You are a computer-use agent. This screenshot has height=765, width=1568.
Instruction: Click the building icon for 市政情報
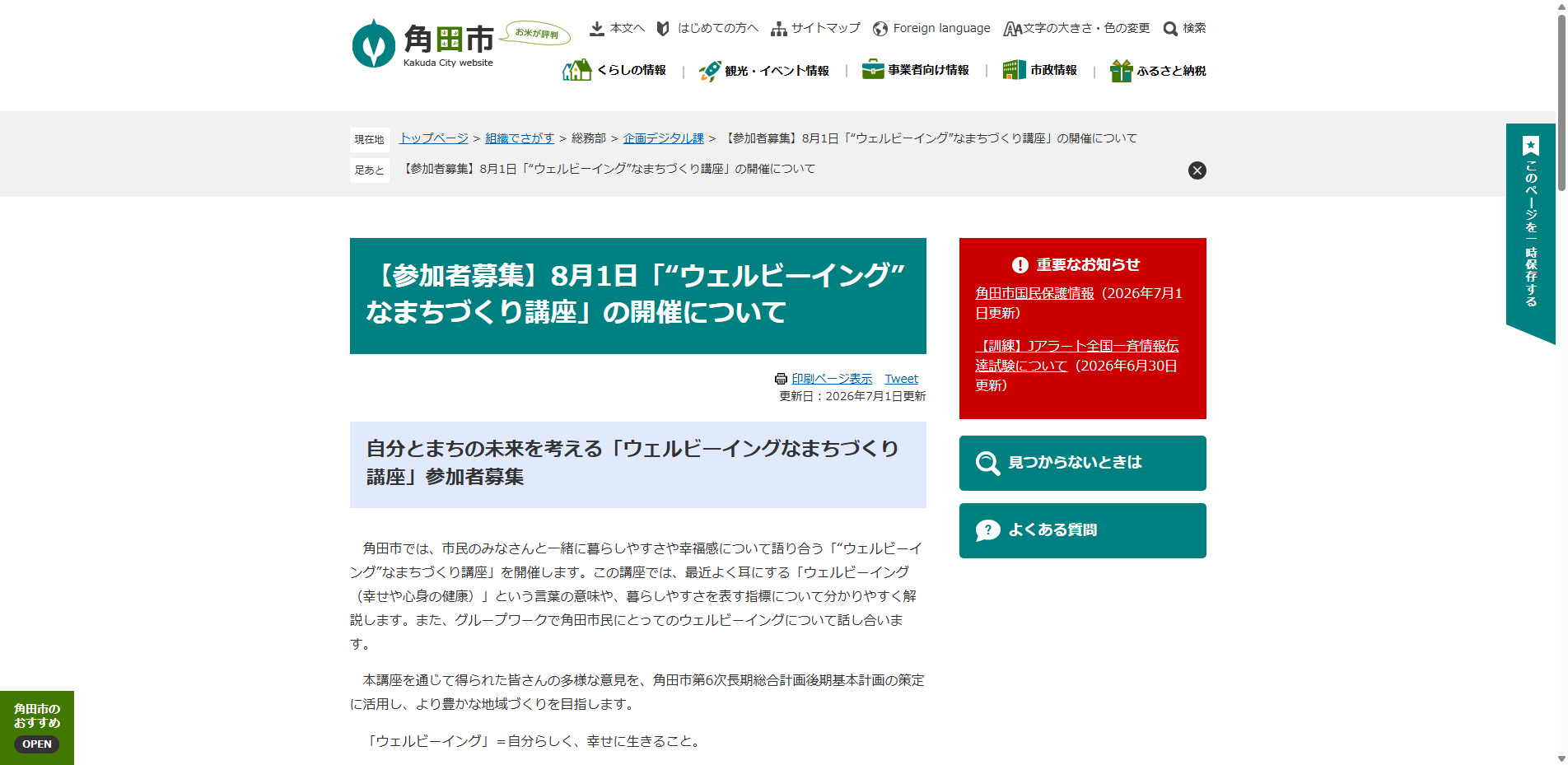pyautogui.click(x=1014, y=70)
